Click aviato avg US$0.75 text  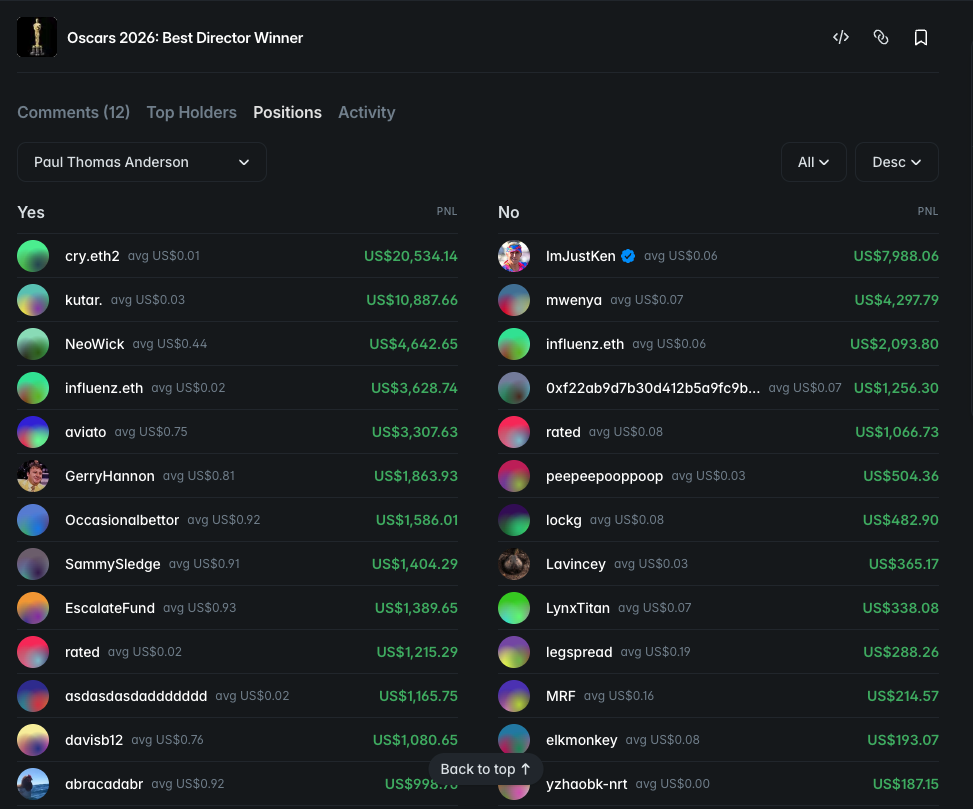[151, 432]
